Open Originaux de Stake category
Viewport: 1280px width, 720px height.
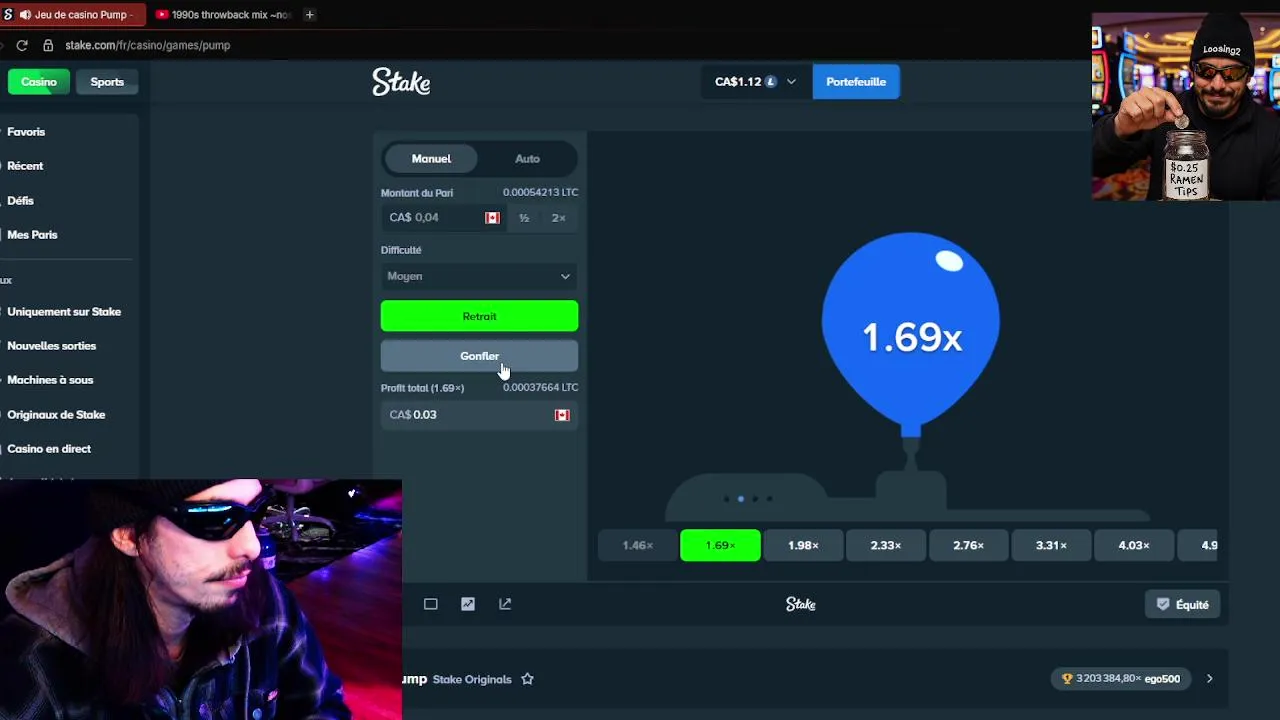(x=56, y=415)
